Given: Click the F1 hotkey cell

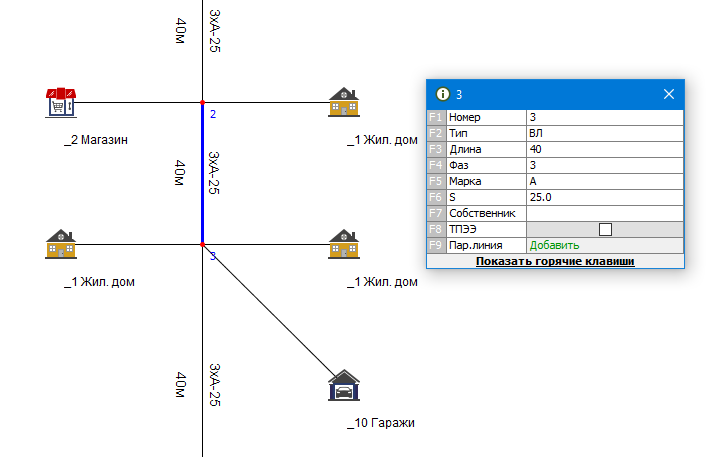Looking at the screenshot, I should (436, 117).
